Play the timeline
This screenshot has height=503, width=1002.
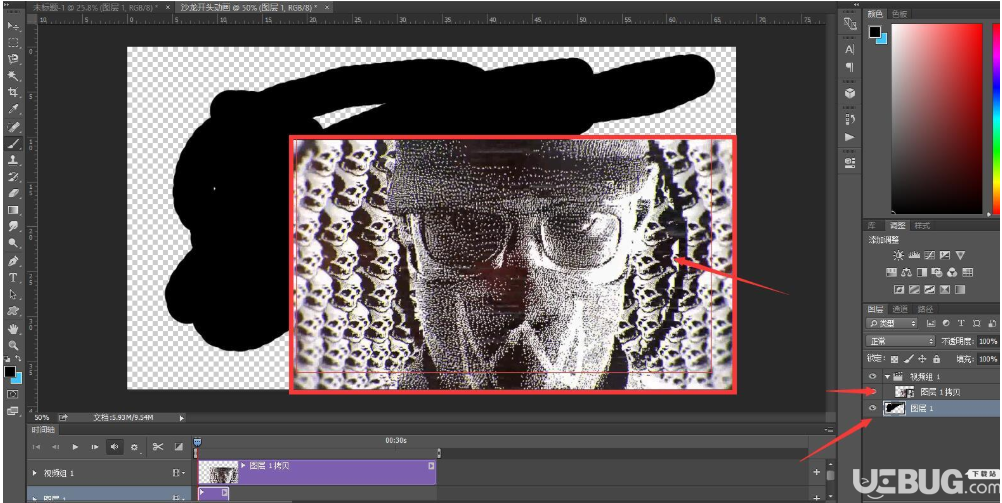tap(75, 447)
